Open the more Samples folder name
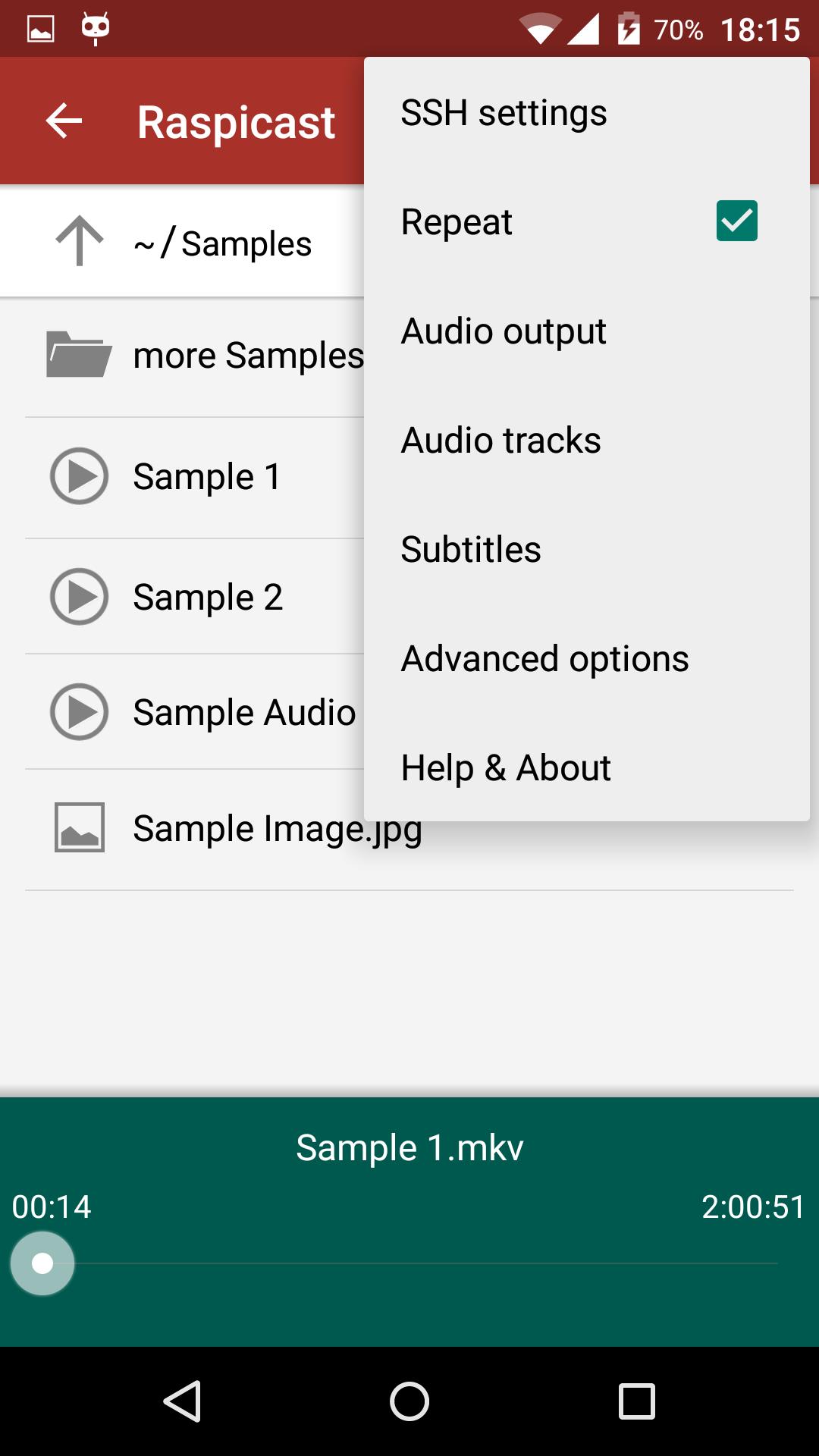Screen dimensions: 819x1456 point(249,355)
